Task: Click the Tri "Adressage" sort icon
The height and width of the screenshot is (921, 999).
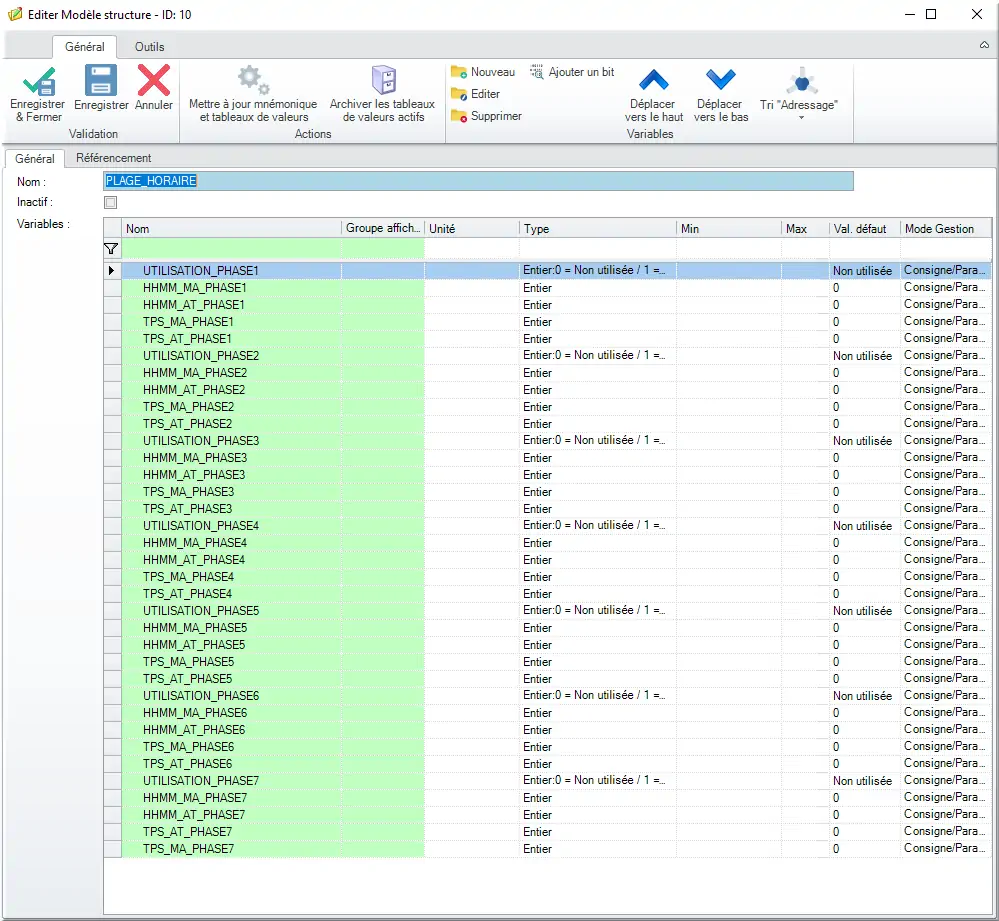Action: click(801, 82)
